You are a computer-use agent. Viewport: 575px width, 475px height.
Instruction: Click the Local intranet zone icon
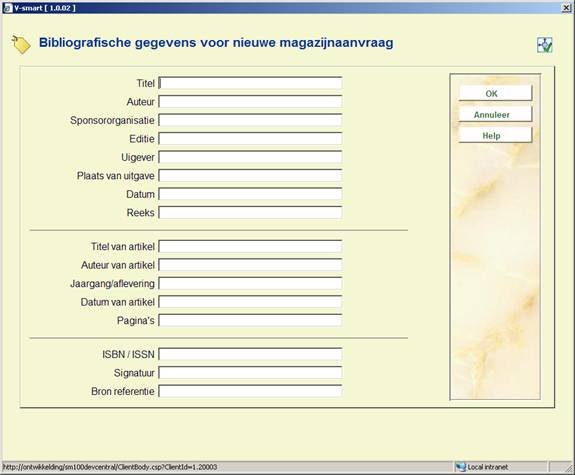pyautogui.click(x=461, y=467)
